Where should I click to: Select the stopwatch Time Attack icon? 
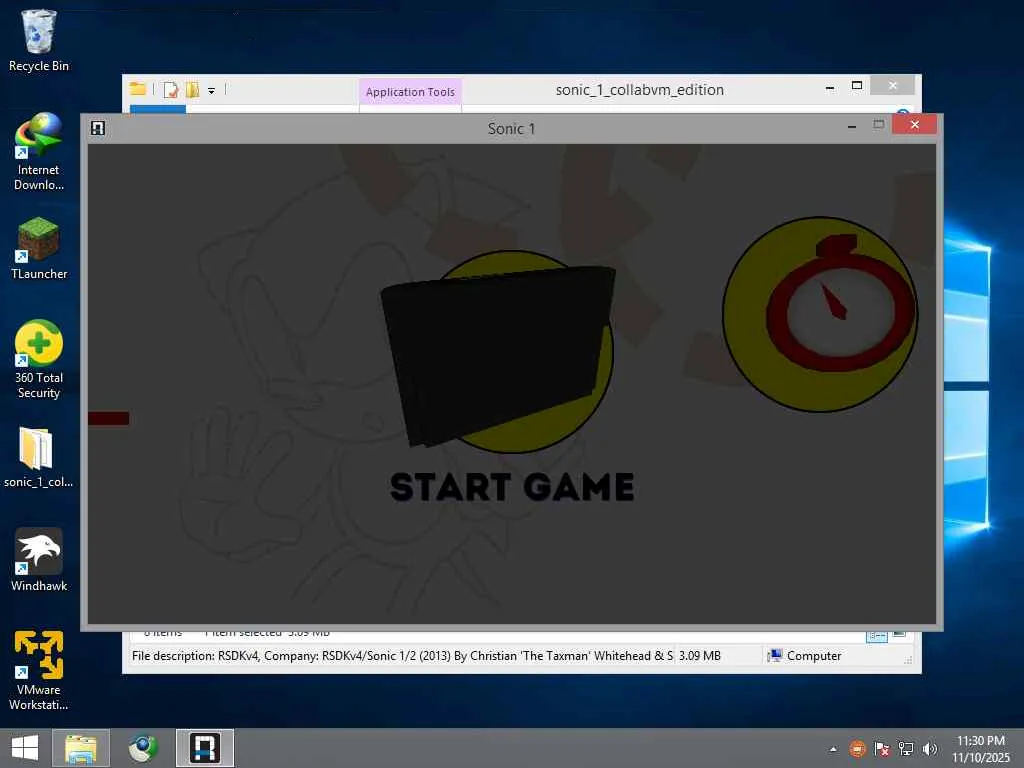(820, 314)
